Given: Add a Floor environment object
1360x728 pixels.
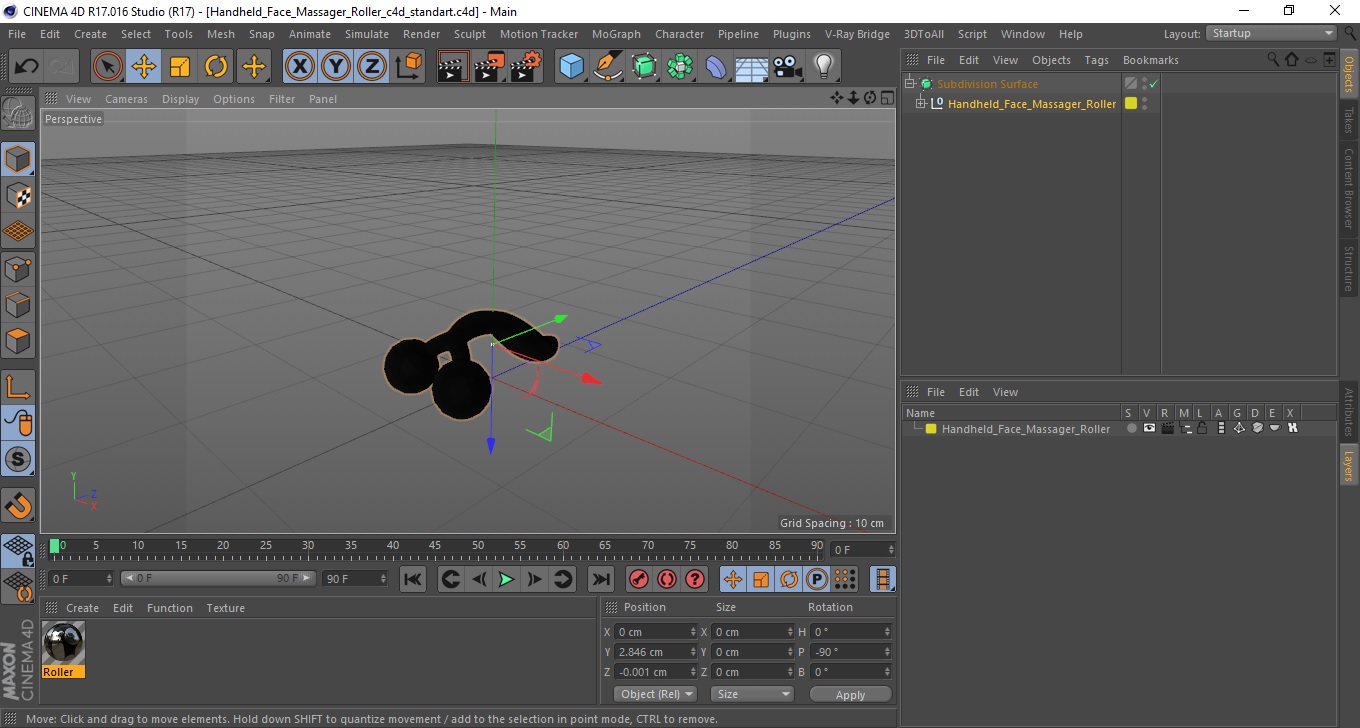Looking at the screenshot, I should [752, 67].
